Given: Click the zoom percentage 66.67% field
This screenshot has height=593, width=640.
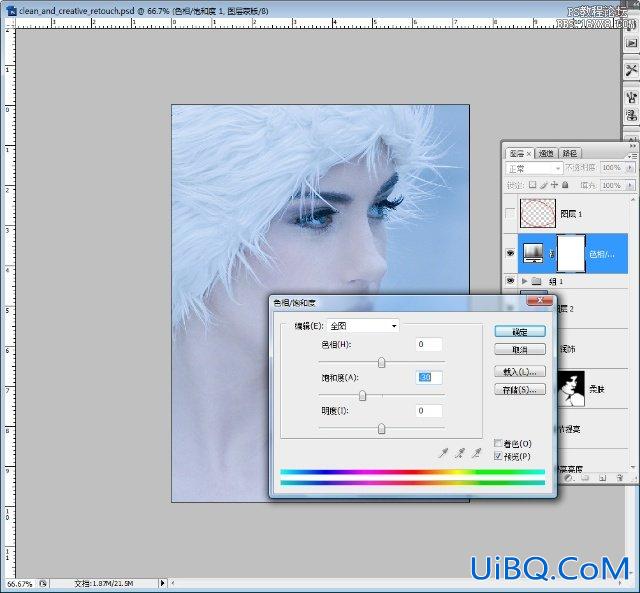Looking at the screenshot, I should [x=19, y=584].
